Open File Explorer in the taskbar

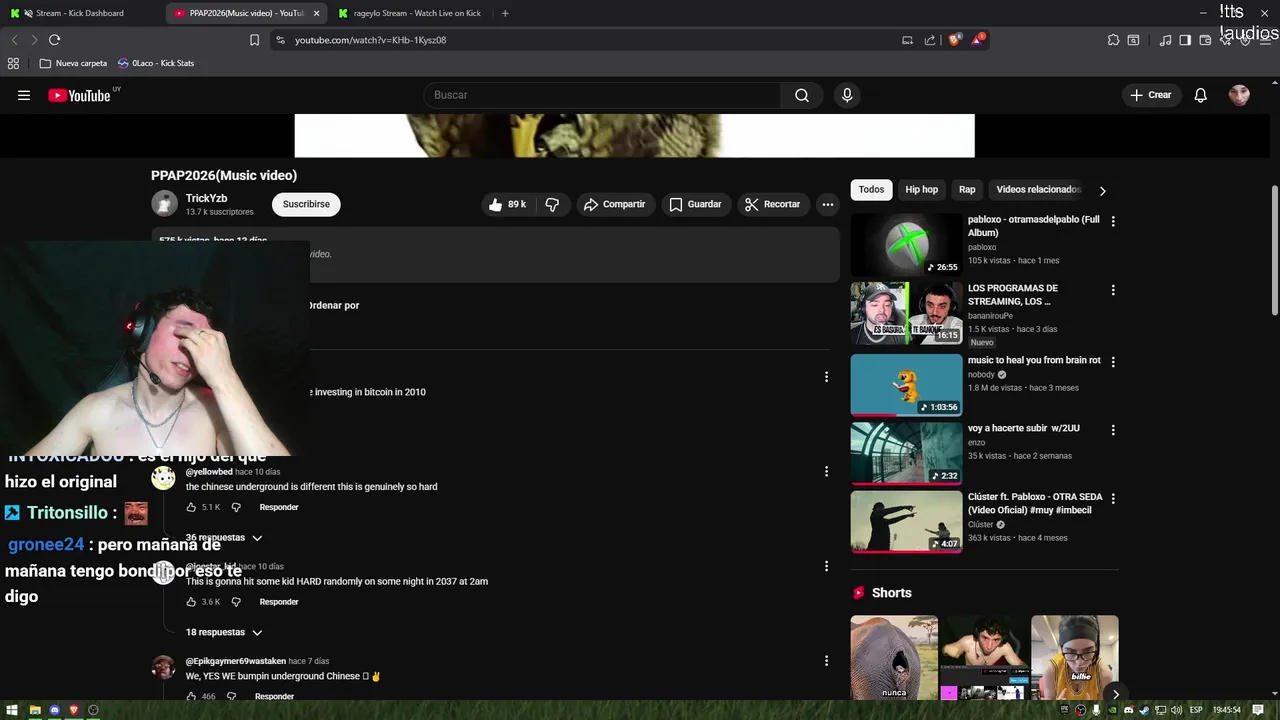pos(35,710)
